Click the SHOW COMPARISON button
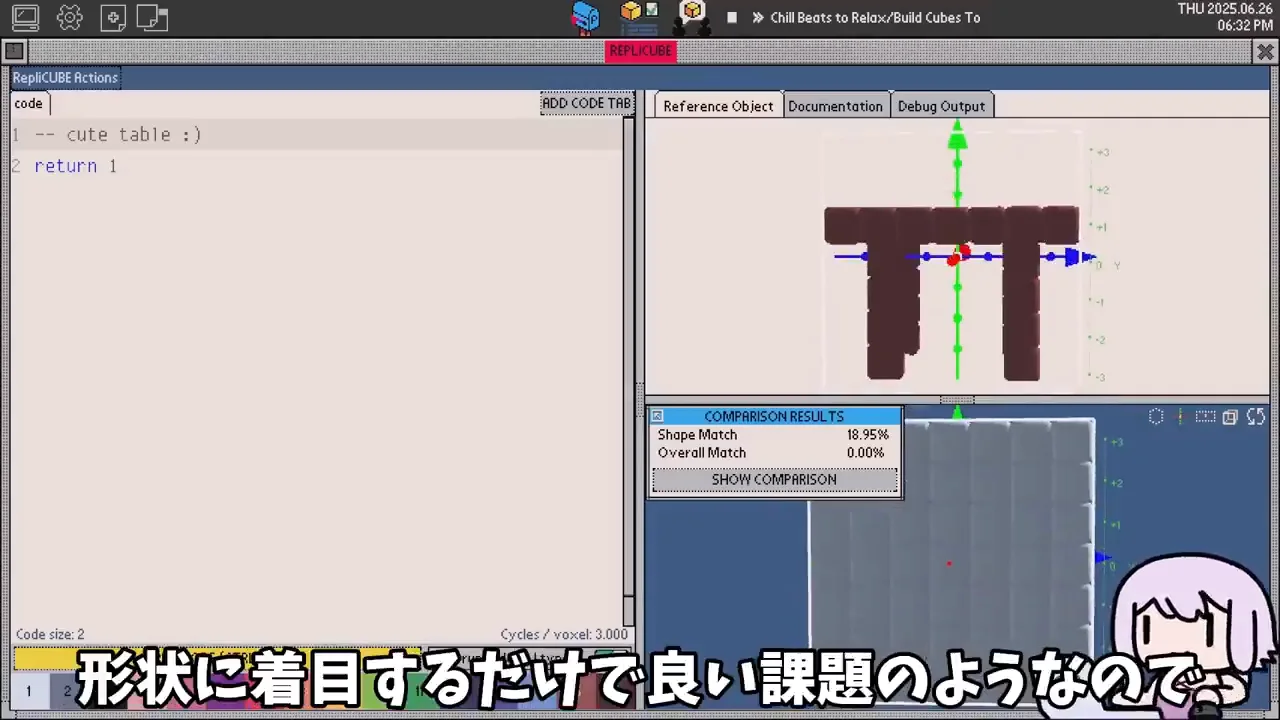 (774, 480)
